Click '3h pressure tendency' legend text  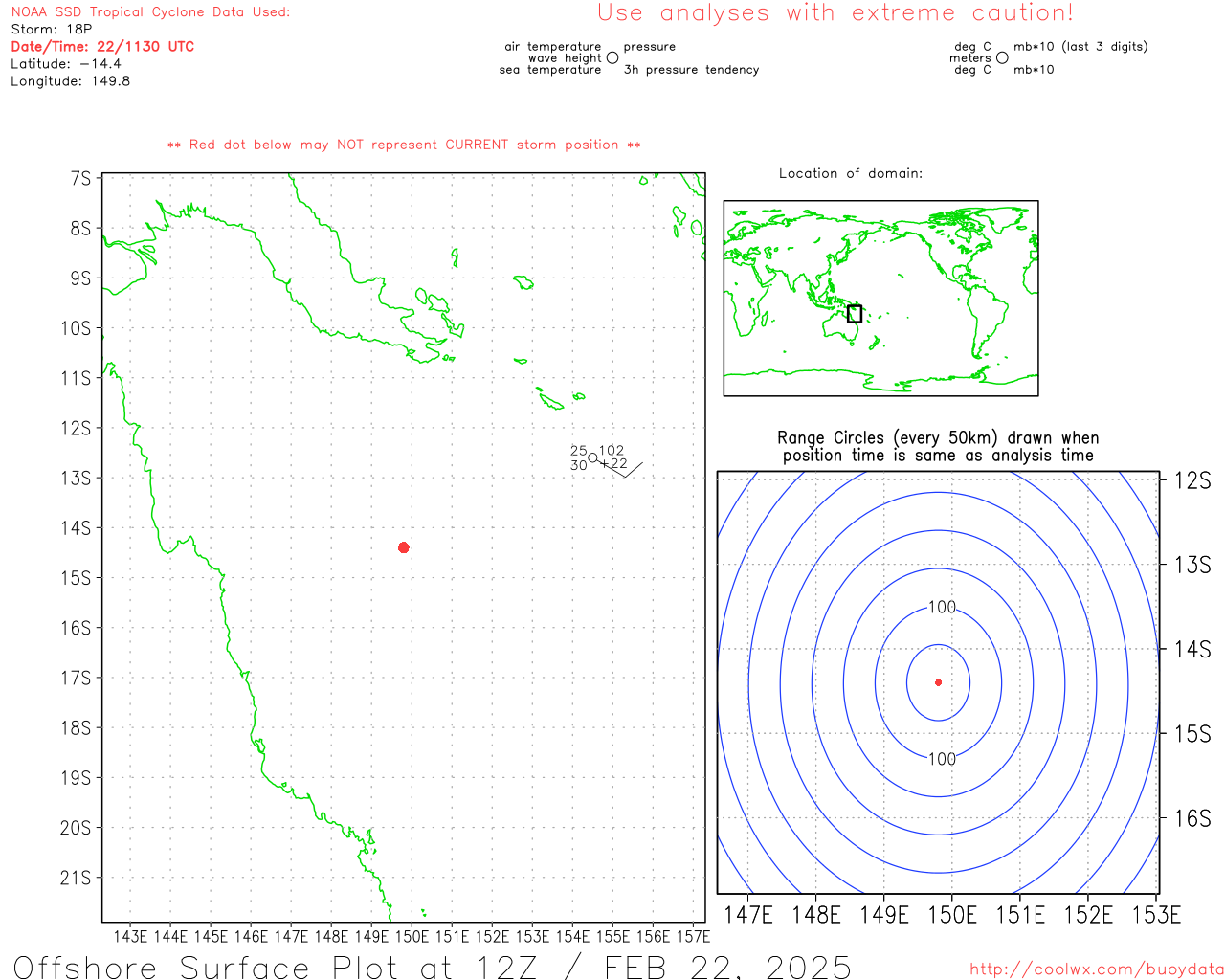(x=692, y=70)
